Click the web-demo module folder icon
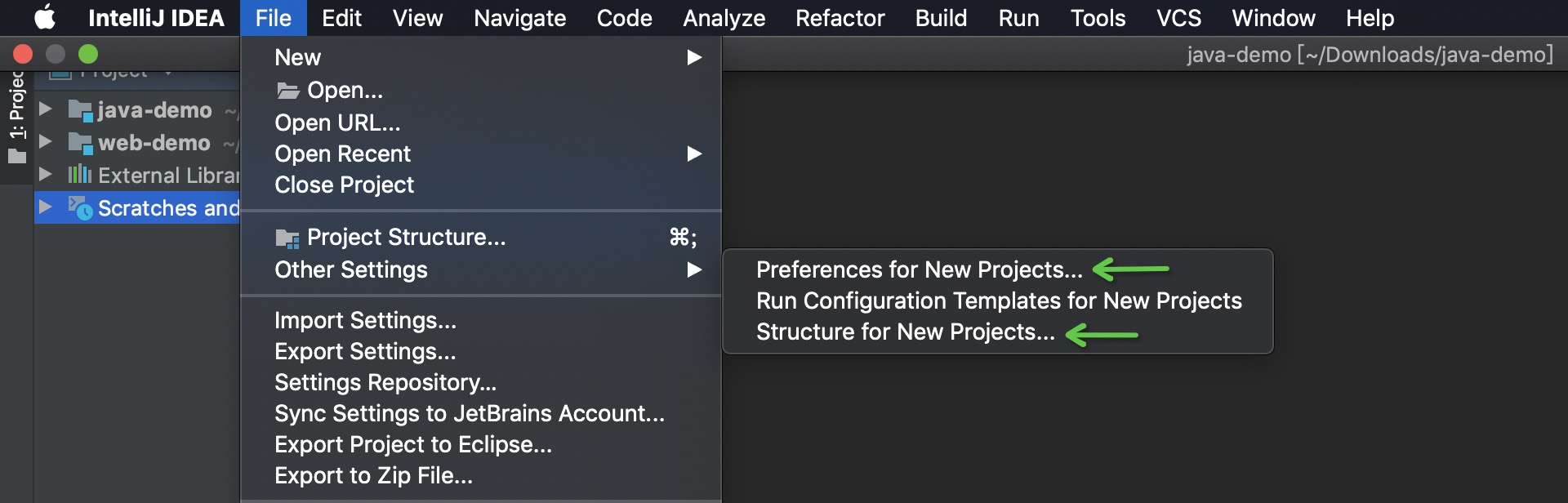1568x503 pixels. tap(80, 143)
